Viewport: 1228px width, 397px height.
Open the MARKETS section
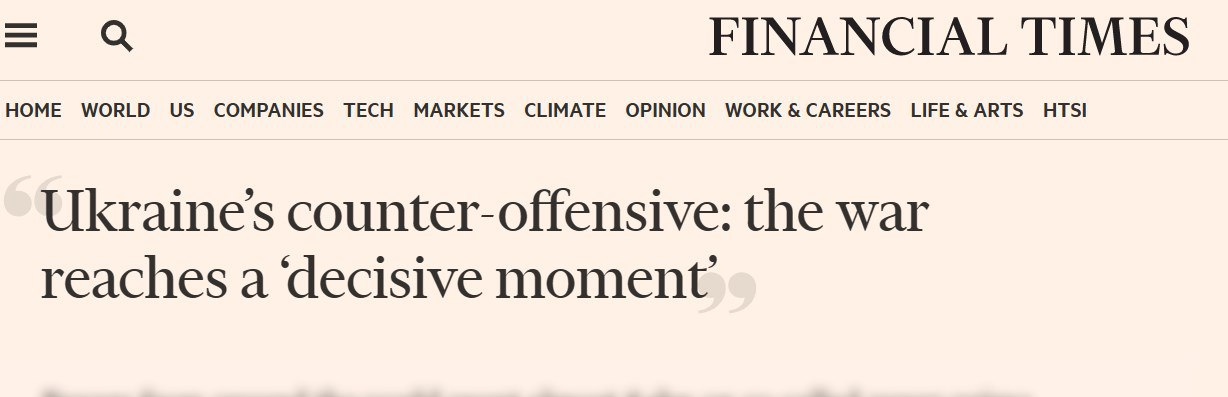coord(459,111)
